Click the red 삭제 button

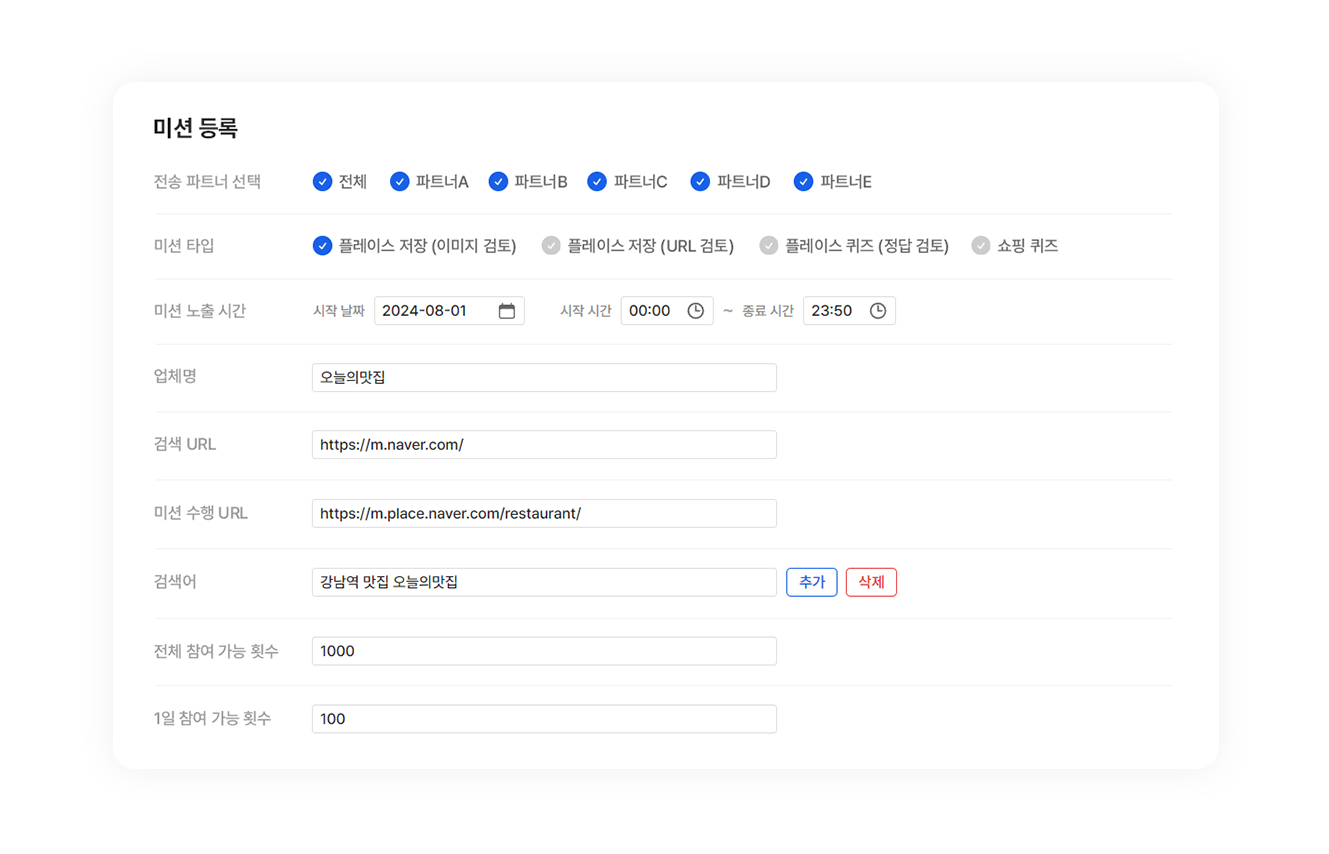[x=871, y=582]
